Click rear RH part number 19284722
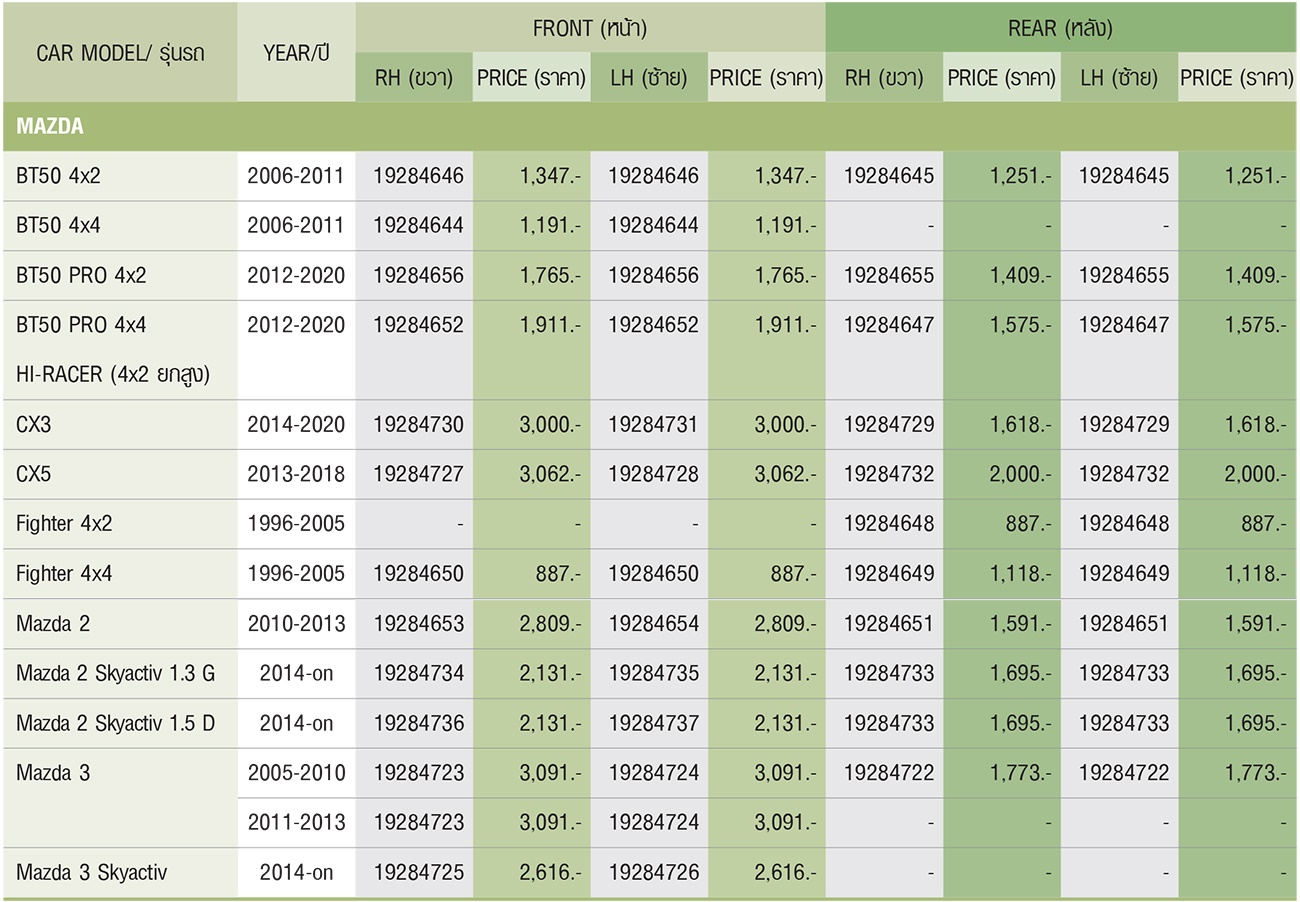 [x=889, y=773]
